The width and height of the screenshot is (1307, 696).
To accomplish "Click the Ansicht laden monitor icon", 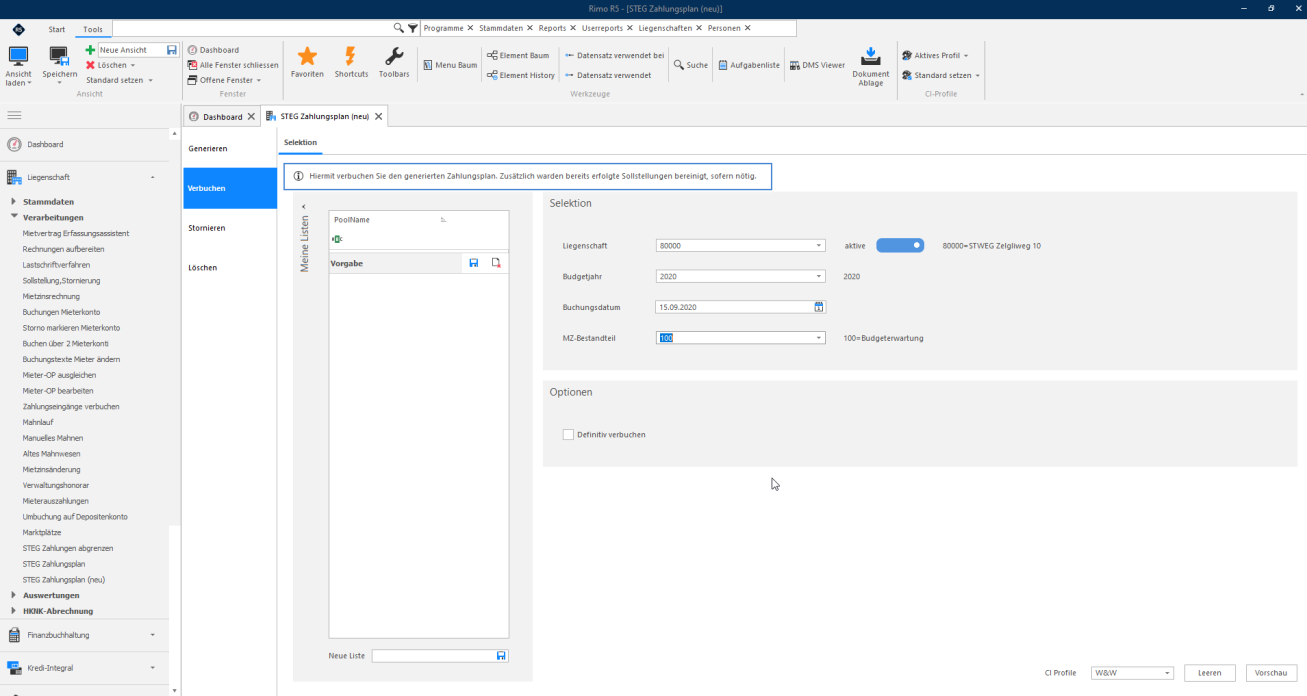I will pyautogui.click(x=18, y=56).
